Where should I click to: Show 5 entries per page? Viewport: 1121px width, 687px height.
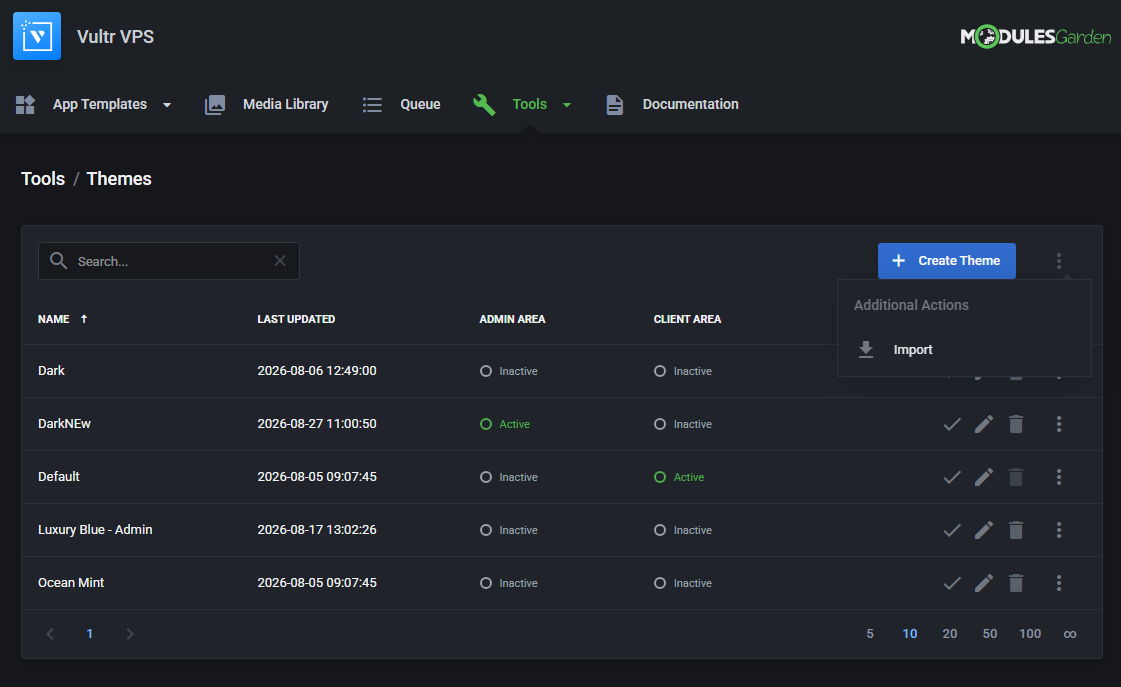tap(870, 634)
